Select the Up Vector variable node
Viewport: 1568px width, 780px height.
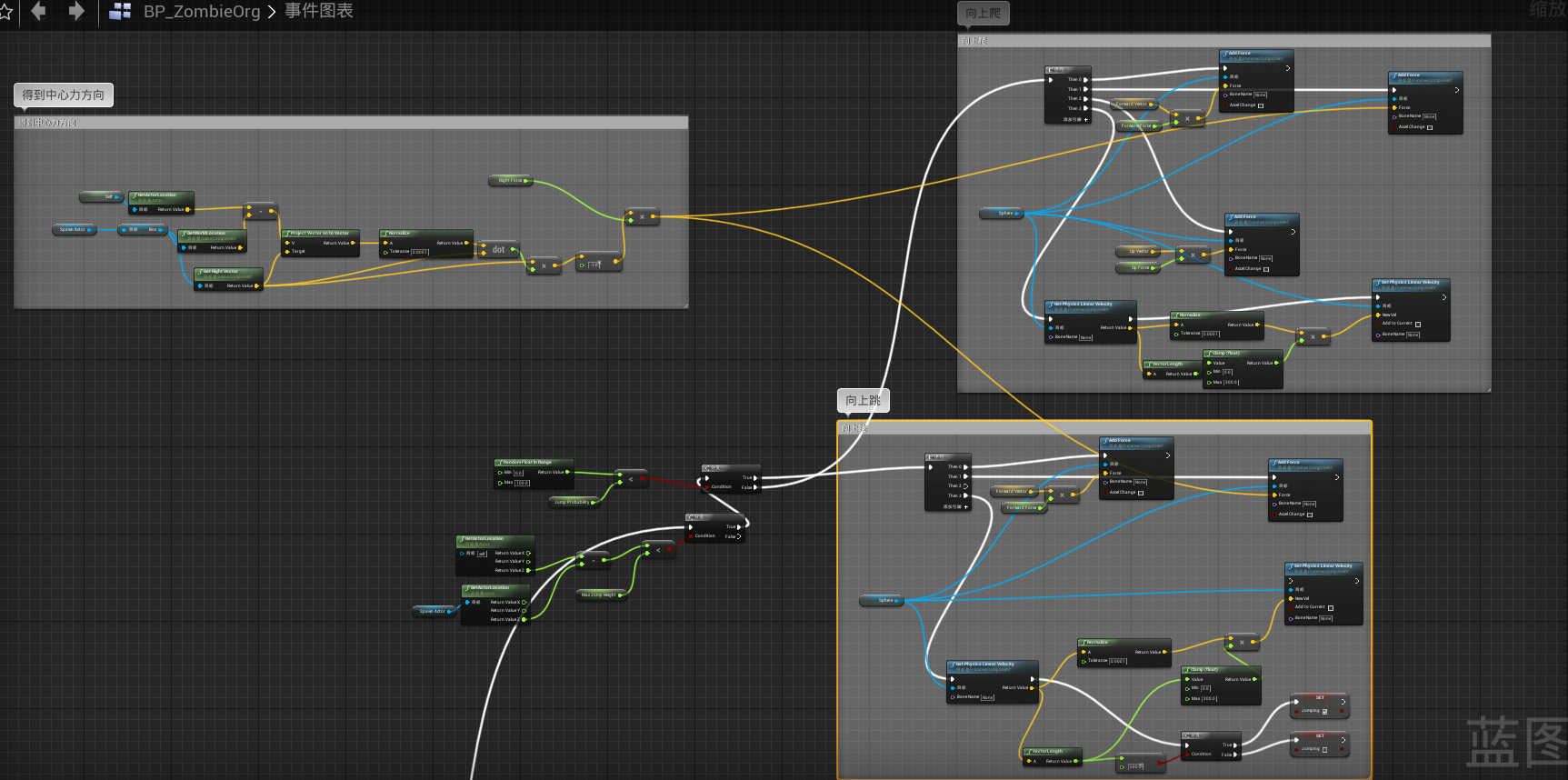1140,251
